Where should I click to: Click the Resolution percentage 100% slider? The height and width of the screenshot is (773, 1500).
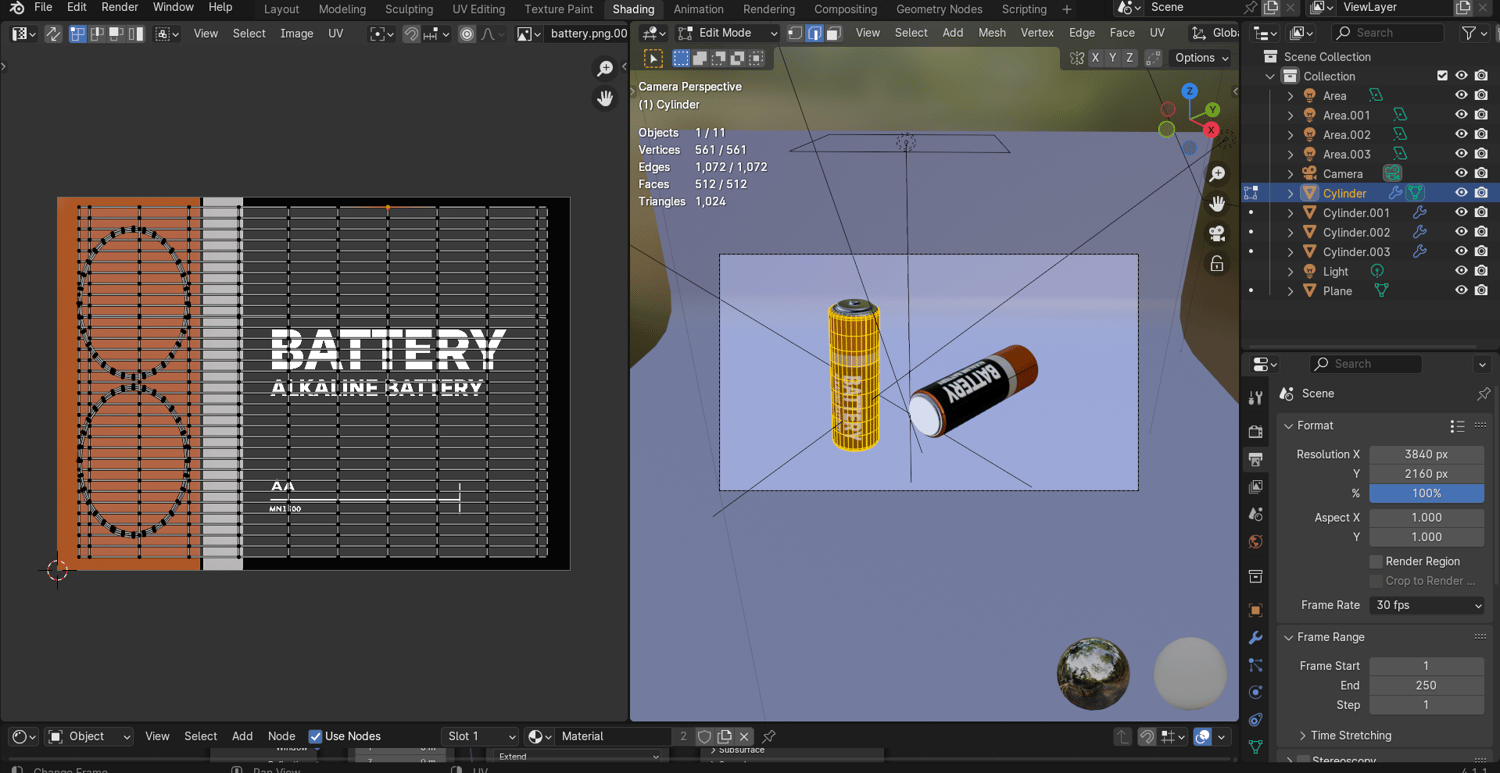(1426, 493)
